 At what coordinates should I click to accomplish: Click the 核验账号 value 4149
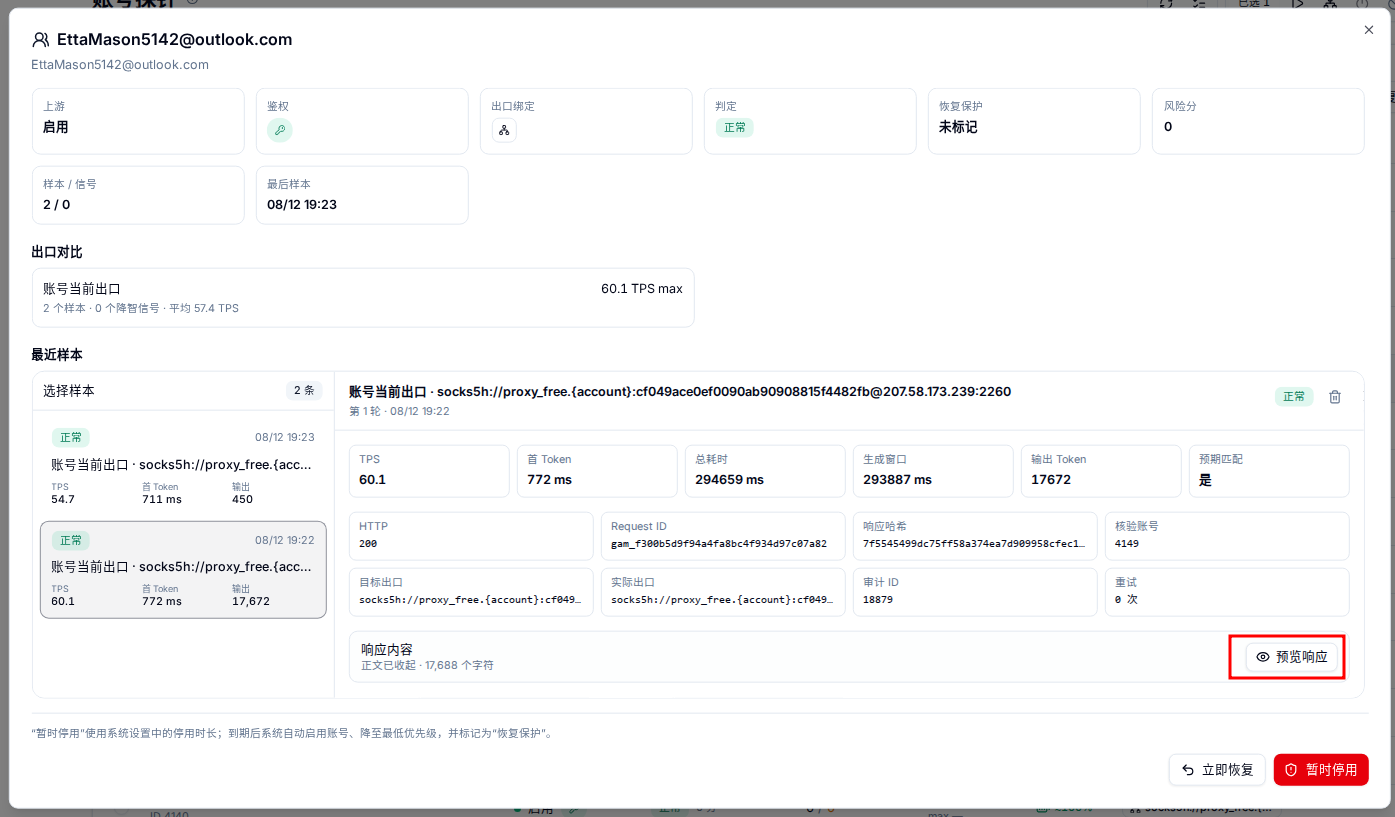(x=1127, y=544)
